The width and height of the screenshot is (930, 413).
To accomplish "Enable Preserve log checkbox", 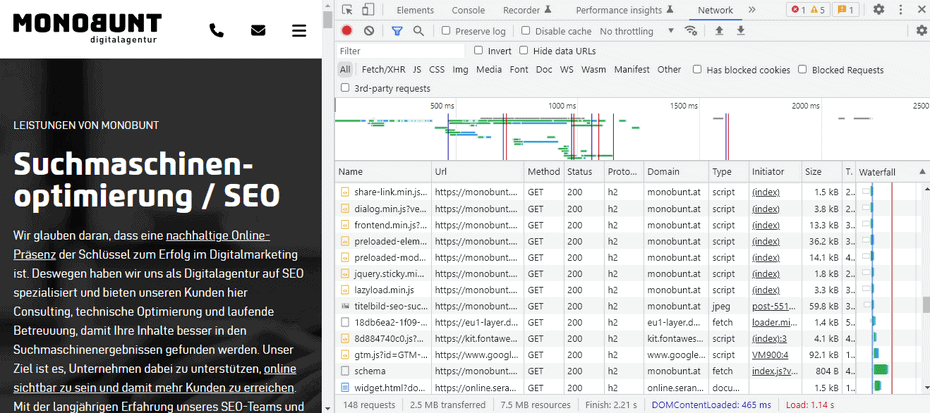I will [x=446, y=31].
